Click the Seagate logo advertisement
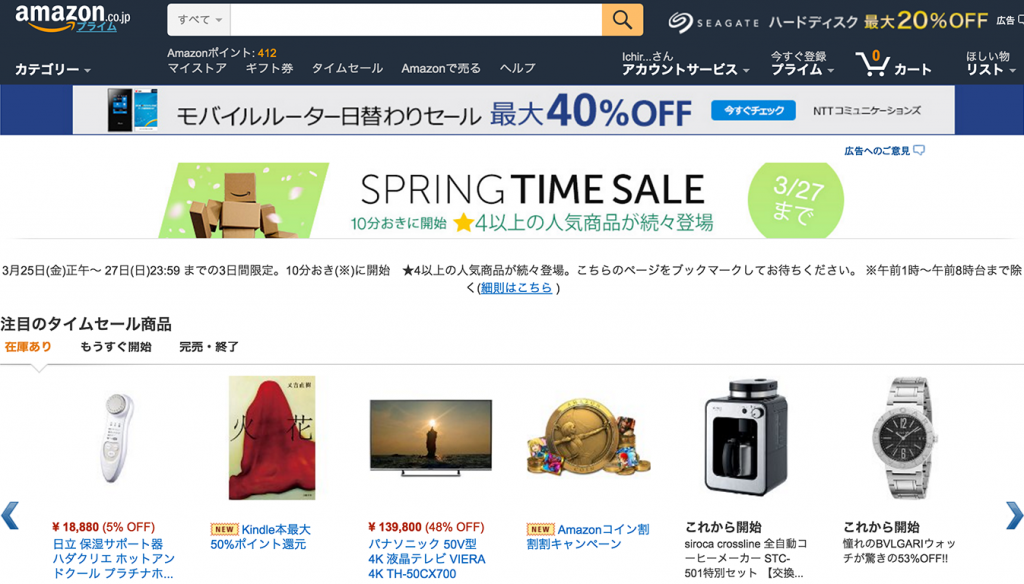 (715, 21)
